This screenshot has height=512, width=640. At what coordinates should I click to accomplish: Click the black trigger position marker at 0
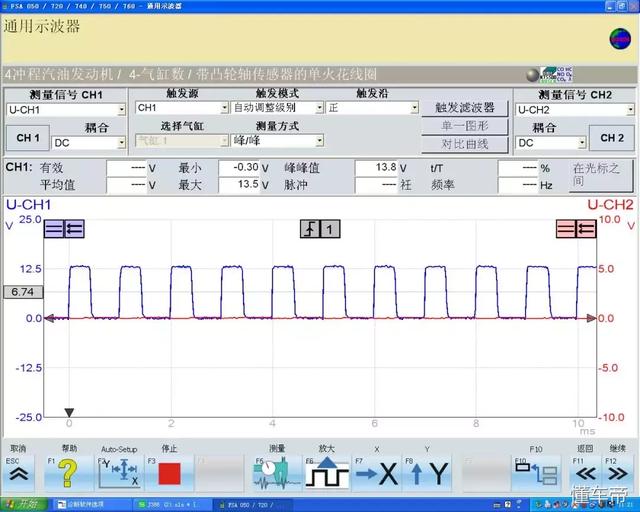[69, 412]
